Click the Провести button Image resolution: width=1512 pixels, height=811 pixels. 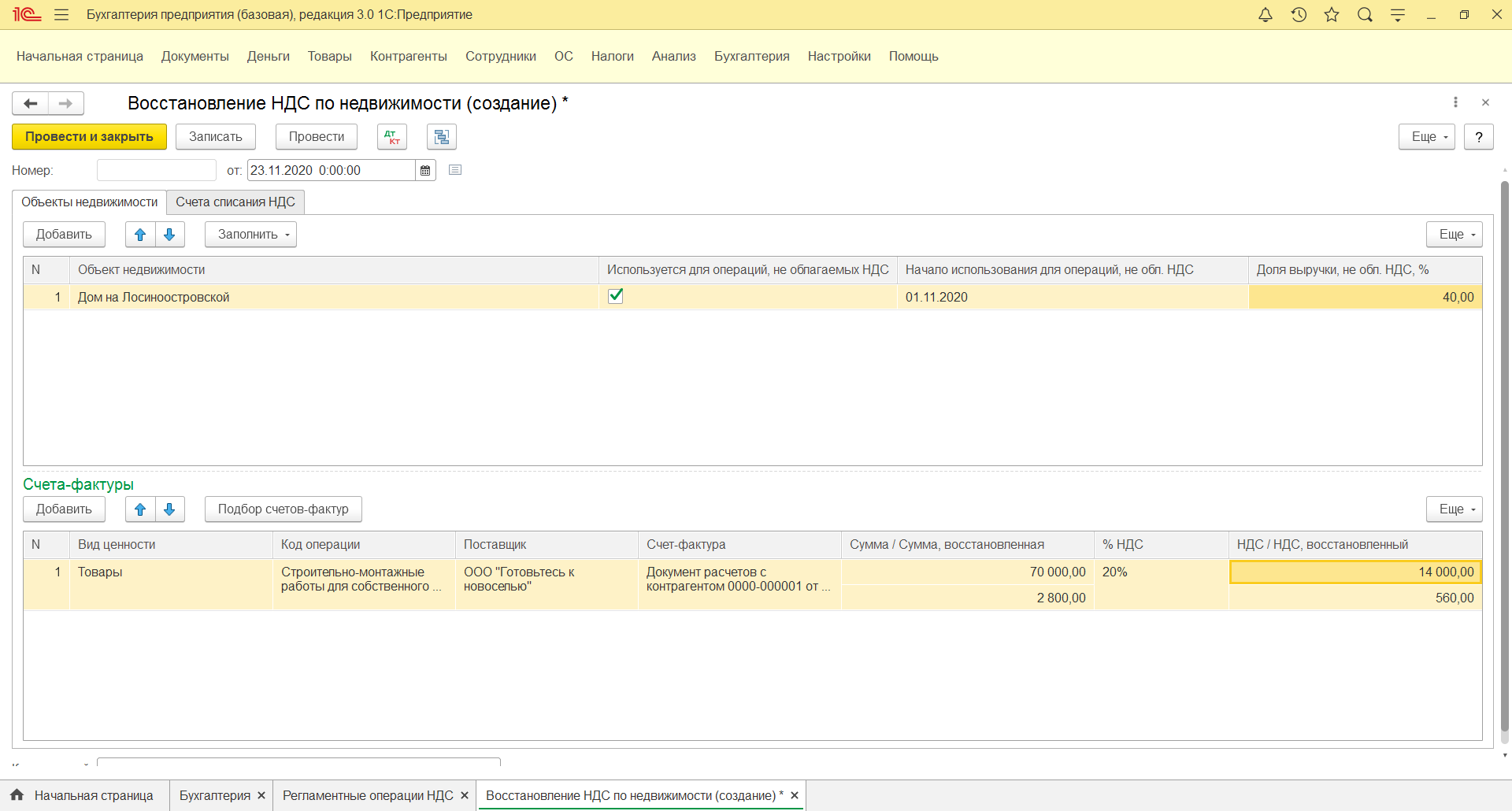point(317,137)
